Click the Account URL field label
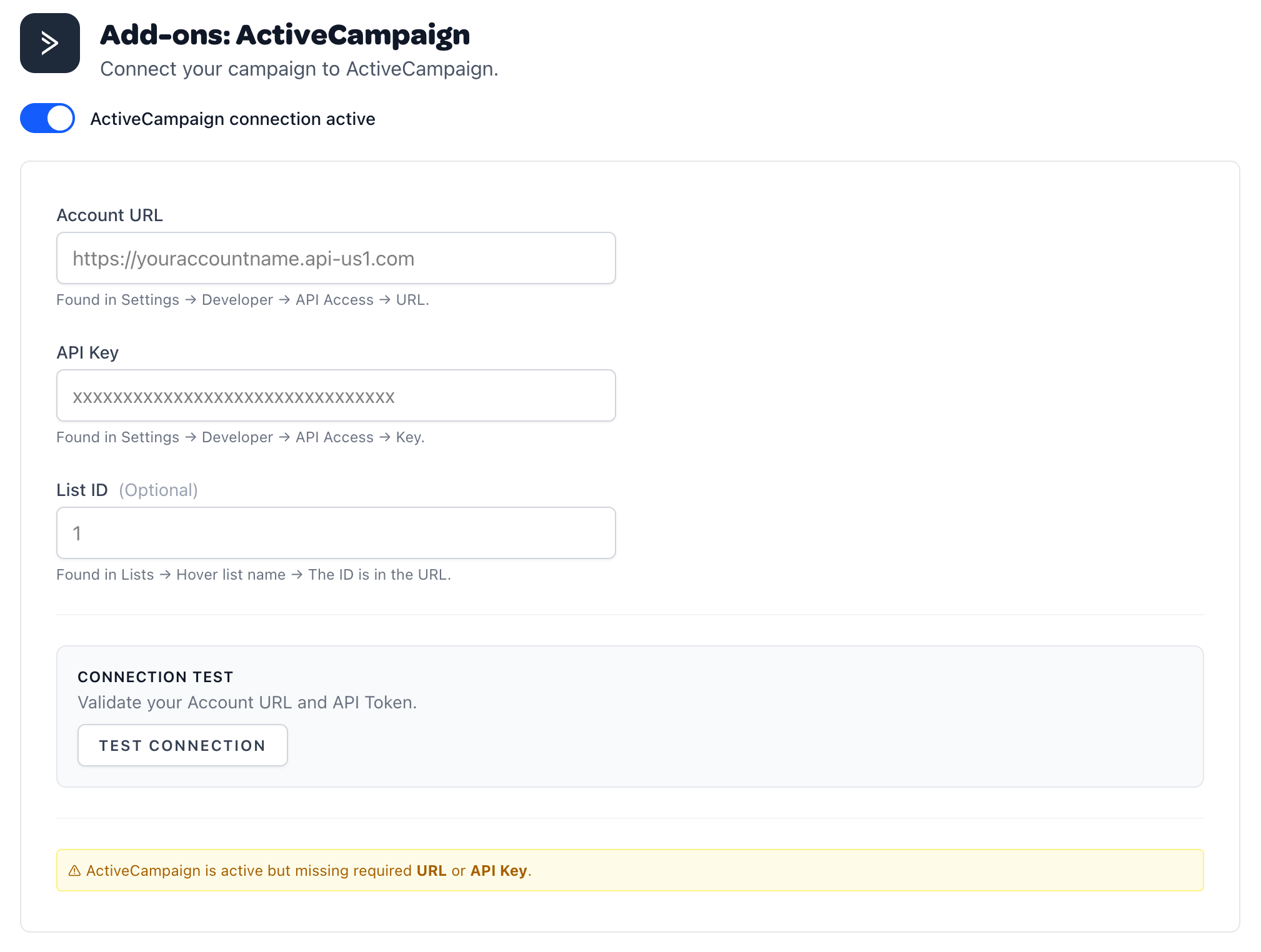 coord(109,215)
